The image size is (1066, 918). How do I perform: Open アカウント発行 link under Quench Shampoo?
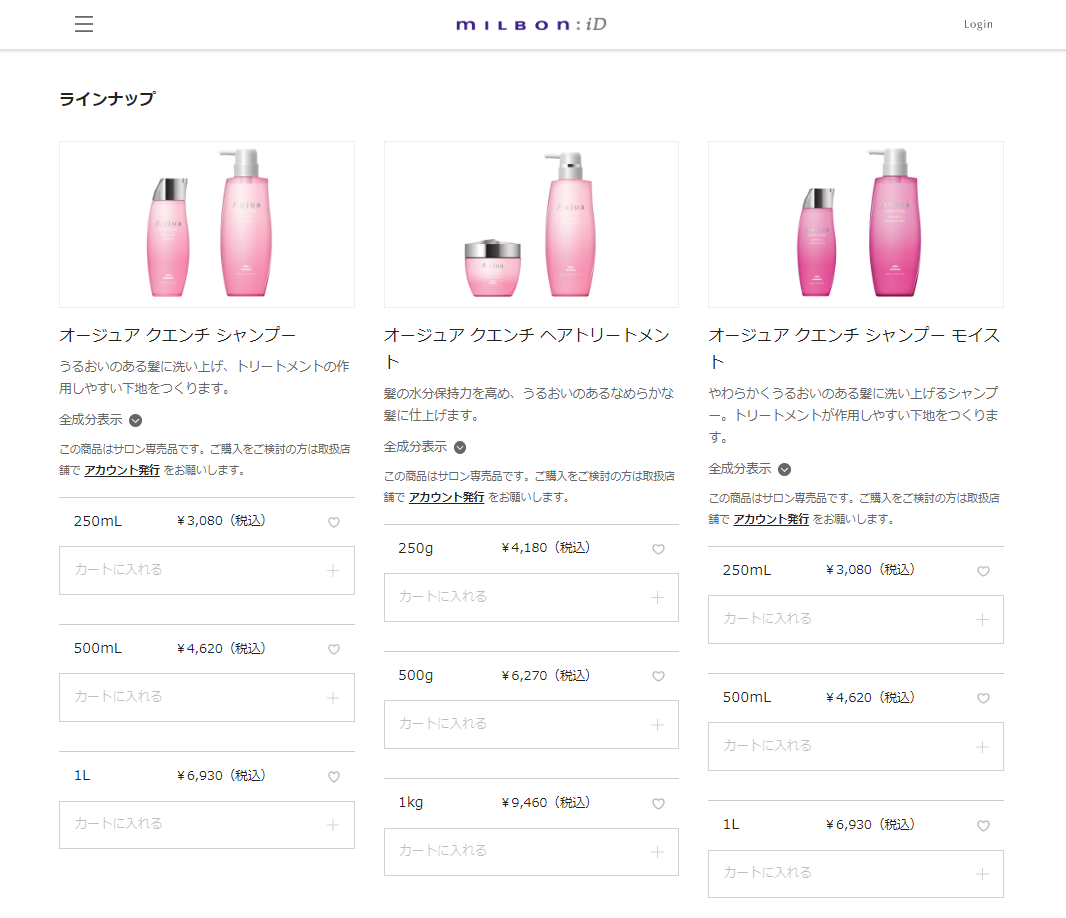[x=122, y=470]
